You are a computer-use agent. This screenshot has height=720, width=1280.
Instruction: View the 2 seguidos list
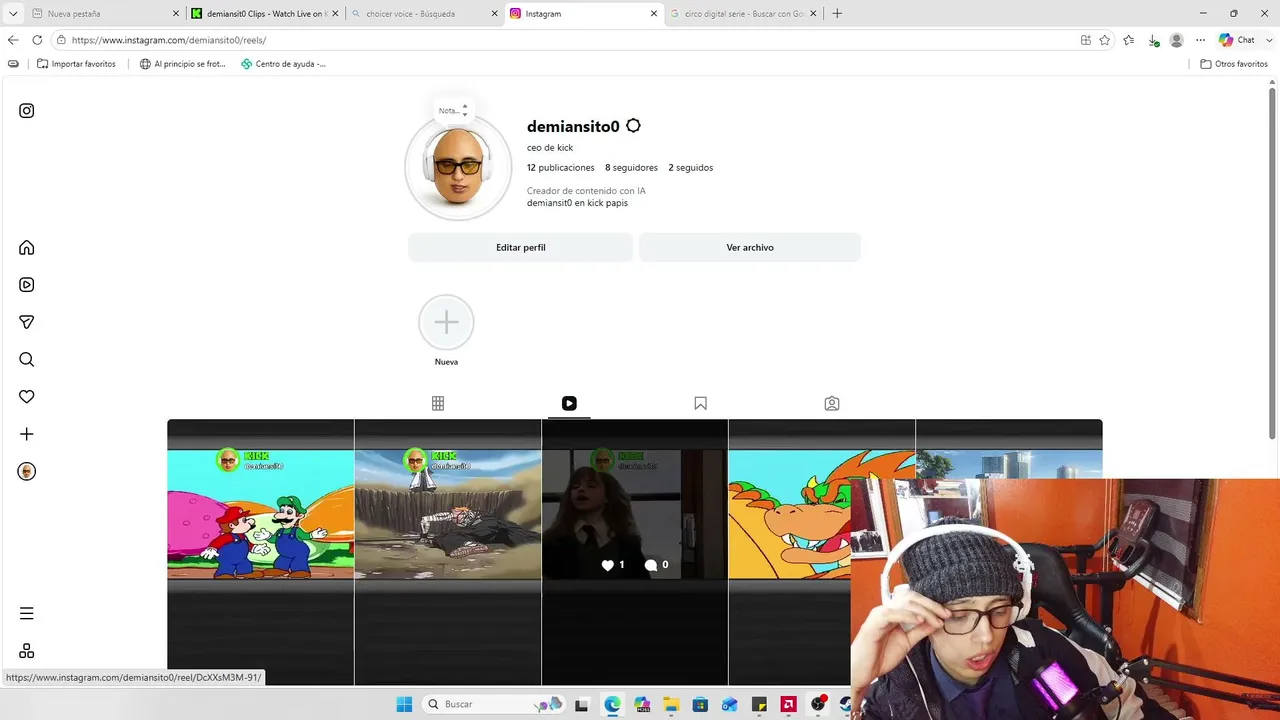[x=691, y=168]
